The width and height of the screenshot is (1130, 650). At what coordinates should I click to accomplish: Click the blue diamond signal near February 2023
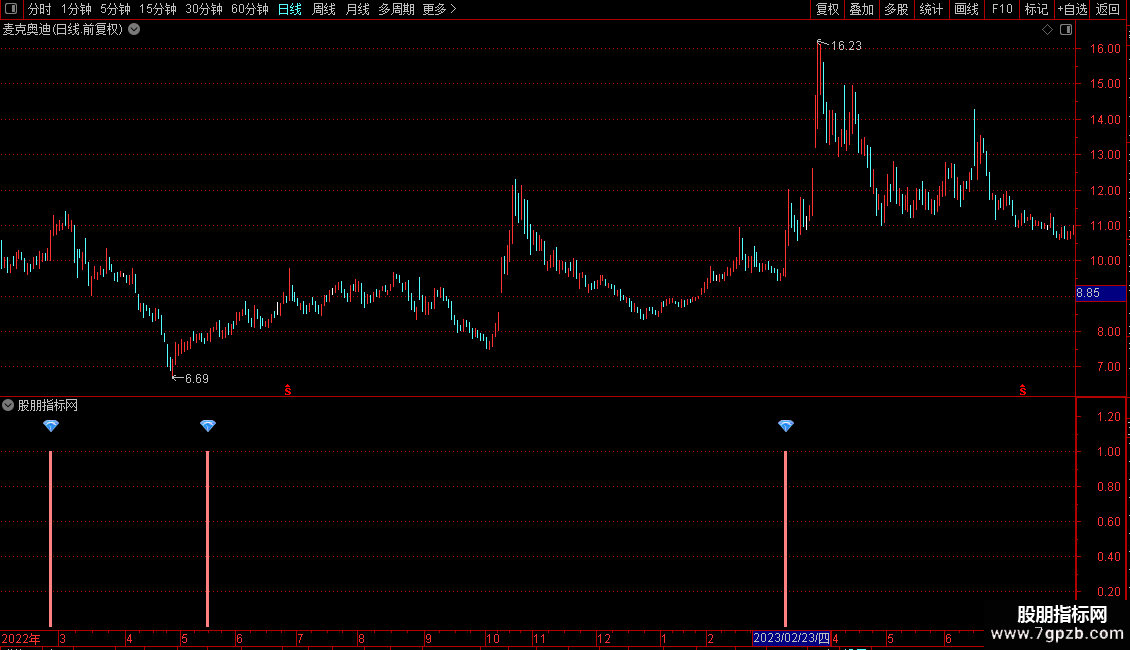pyautogui.click(x=786, y=426)
